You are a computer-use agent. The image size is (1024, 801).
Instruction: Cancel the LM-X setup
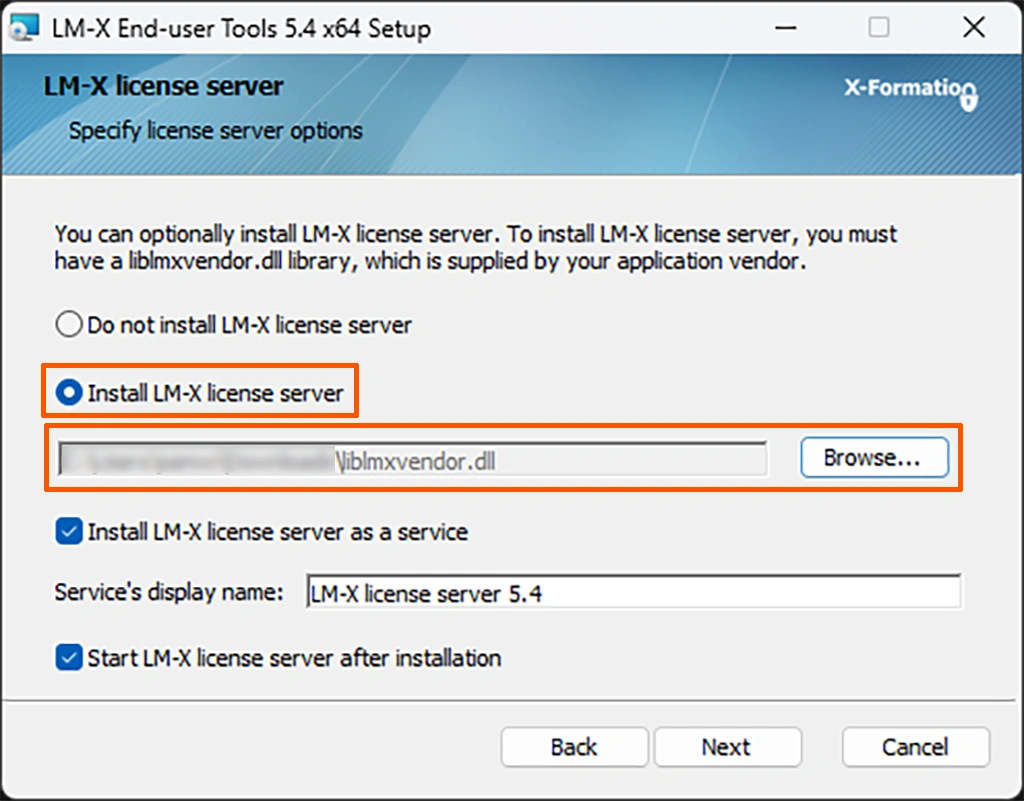coord(916,747)
